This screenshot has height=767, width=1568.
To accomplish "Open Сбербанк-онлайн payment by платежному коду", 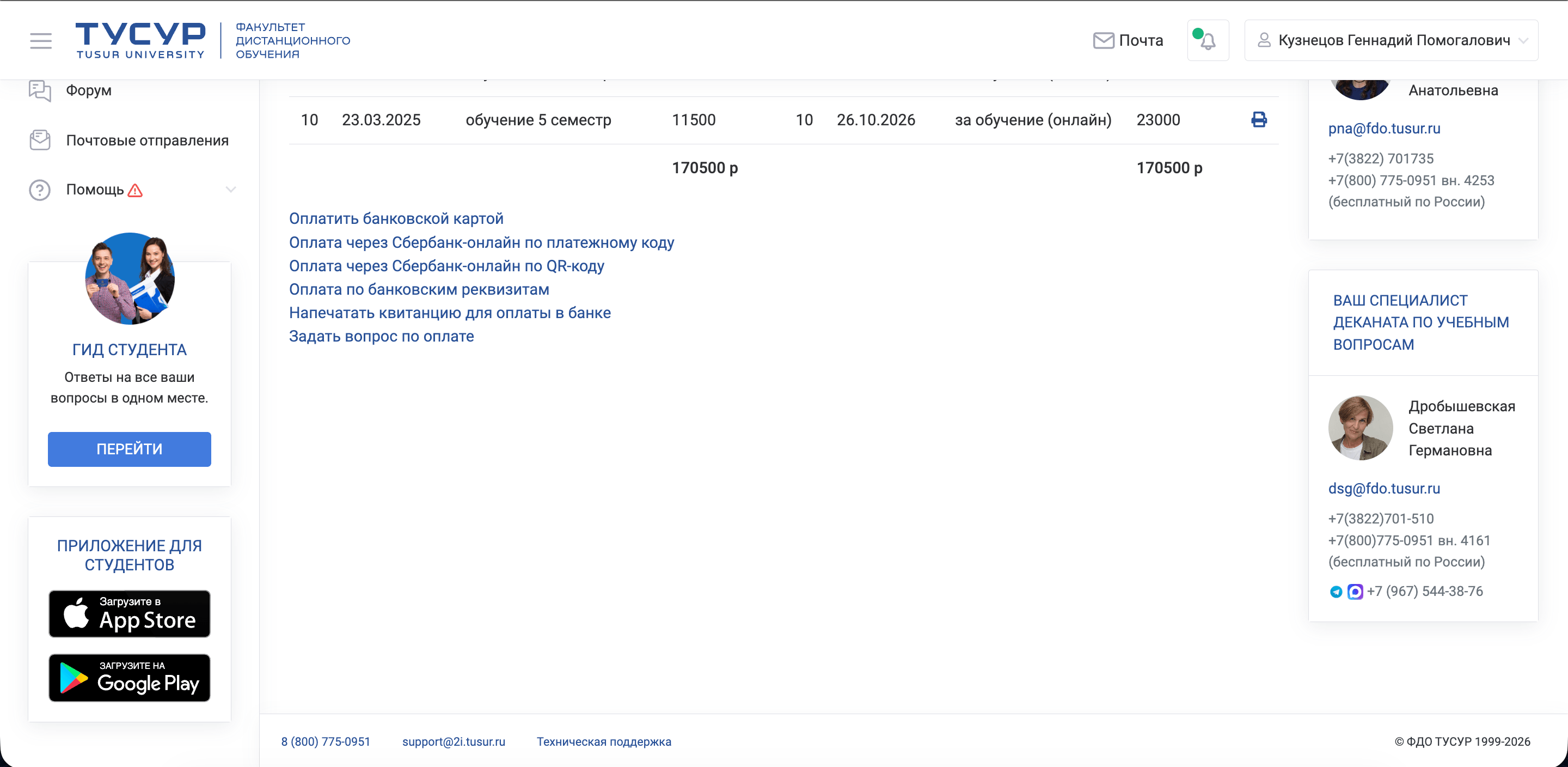I will tap(481, 242).
